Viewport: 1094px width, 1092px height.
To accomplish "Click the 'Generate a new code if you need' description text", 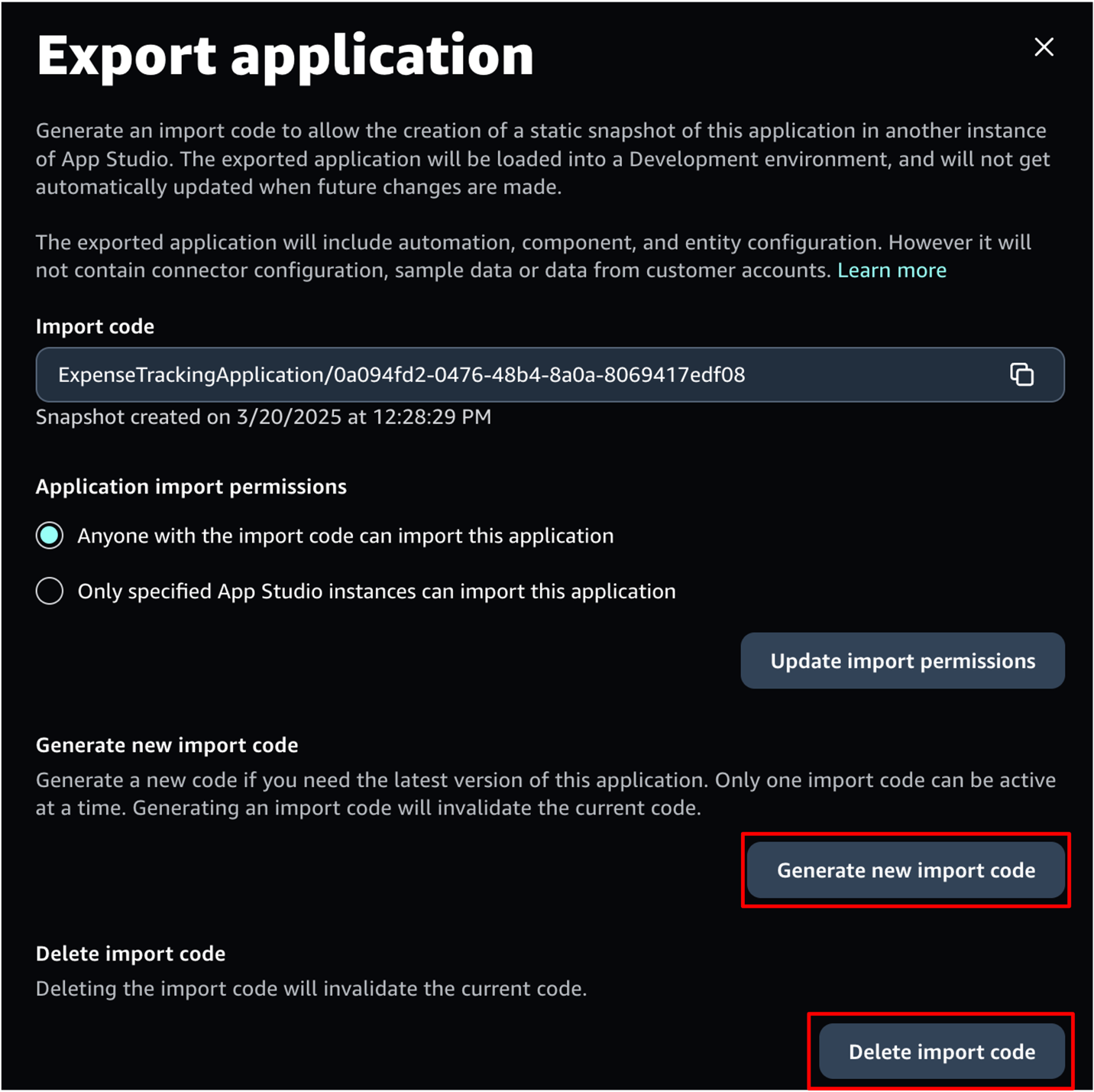I will (x=545, y=794).
